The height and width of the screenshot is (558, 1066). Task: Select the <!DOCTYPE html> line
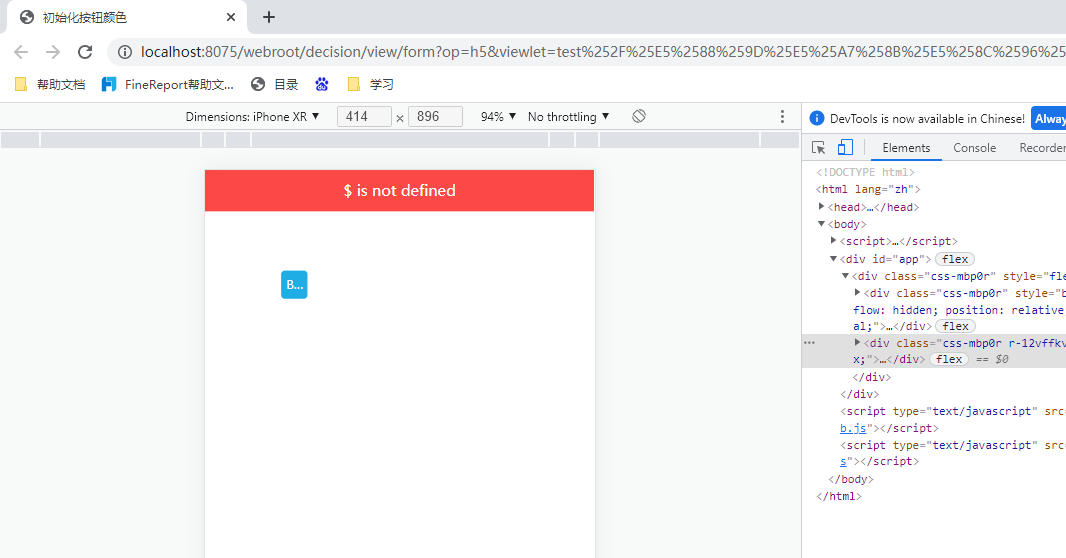tap(865, 172)
